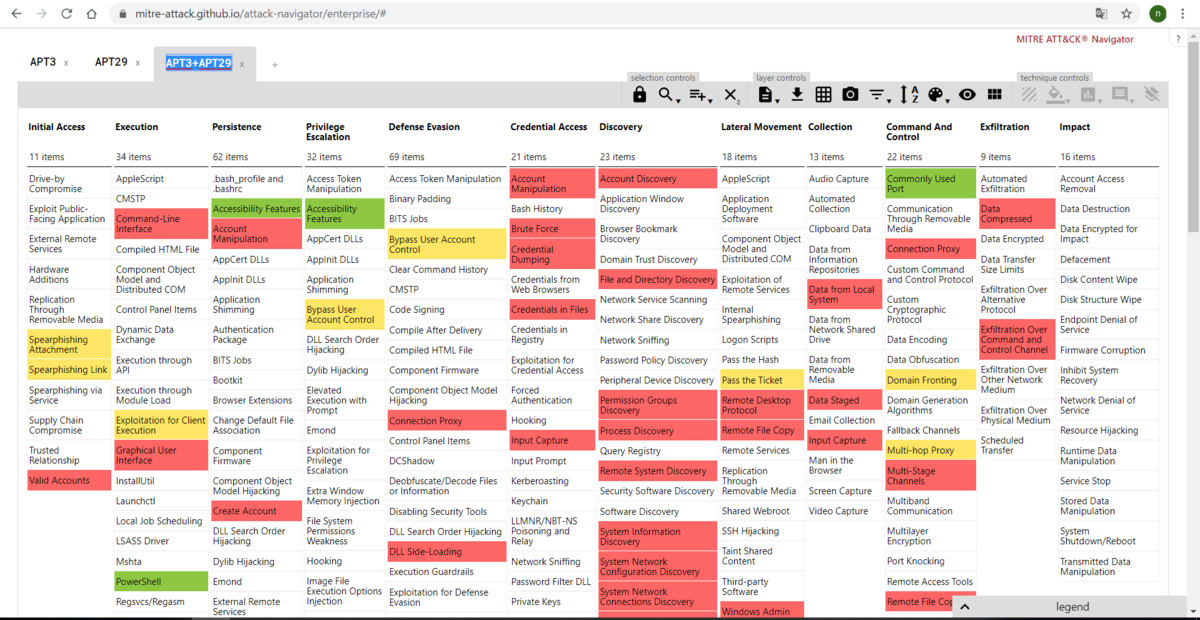Viewport: 1200px width, 620px height.
Task: Switch to the APT29 tab
Action: 111,62
